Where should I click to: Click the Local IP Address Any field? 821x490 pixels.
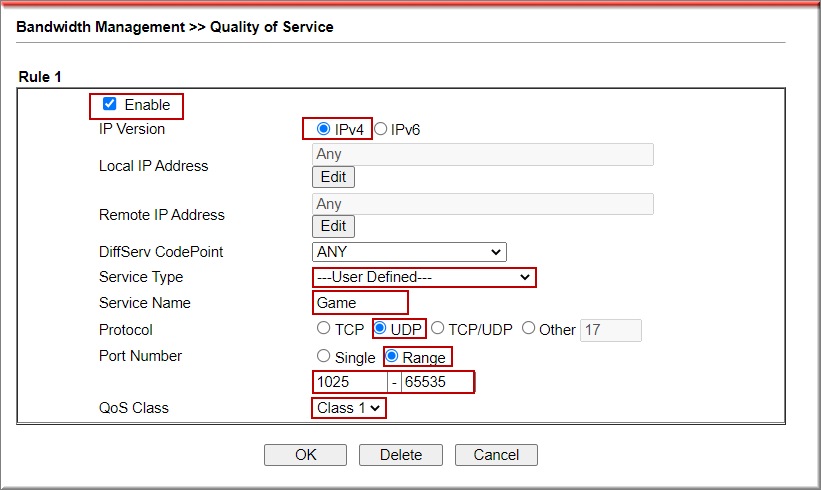coord(483,154)
